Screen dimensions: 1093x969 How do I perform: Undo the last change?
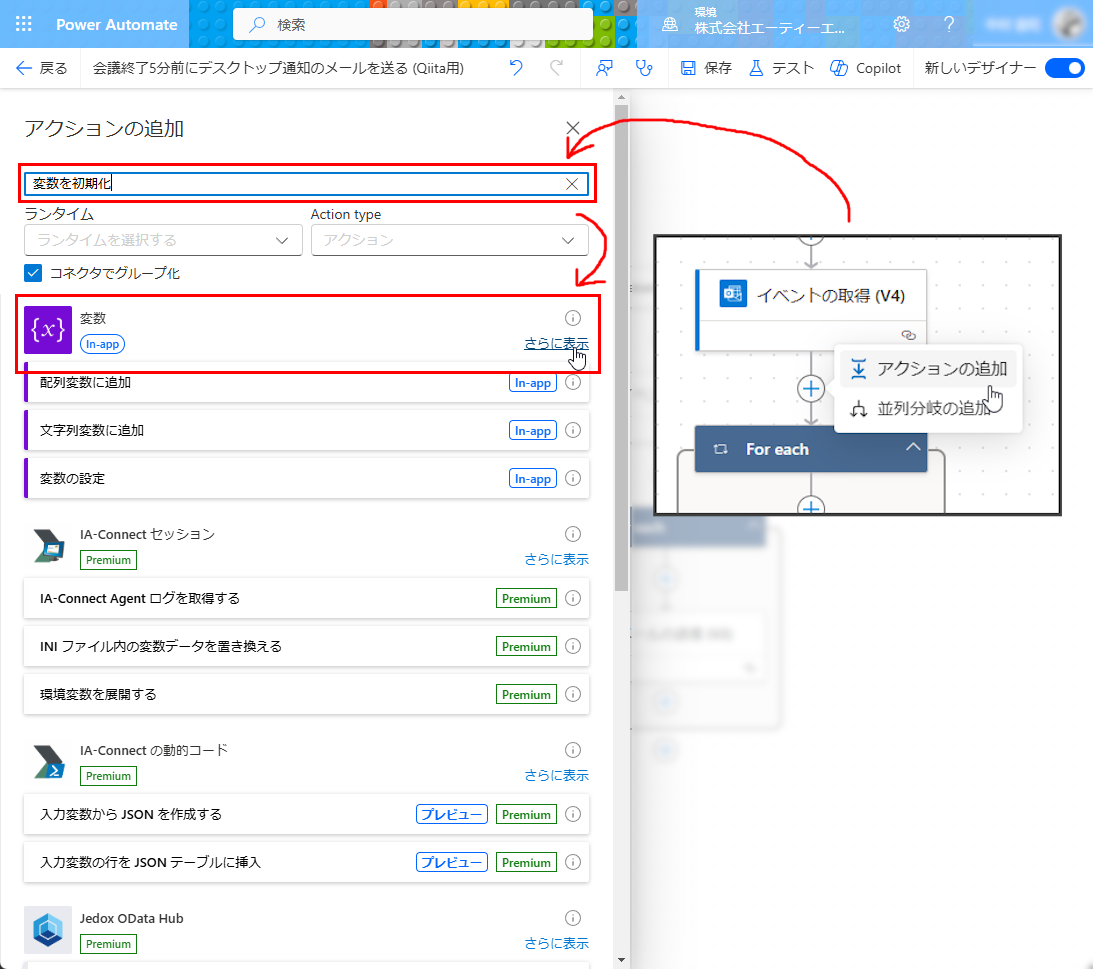coord(516,68)
